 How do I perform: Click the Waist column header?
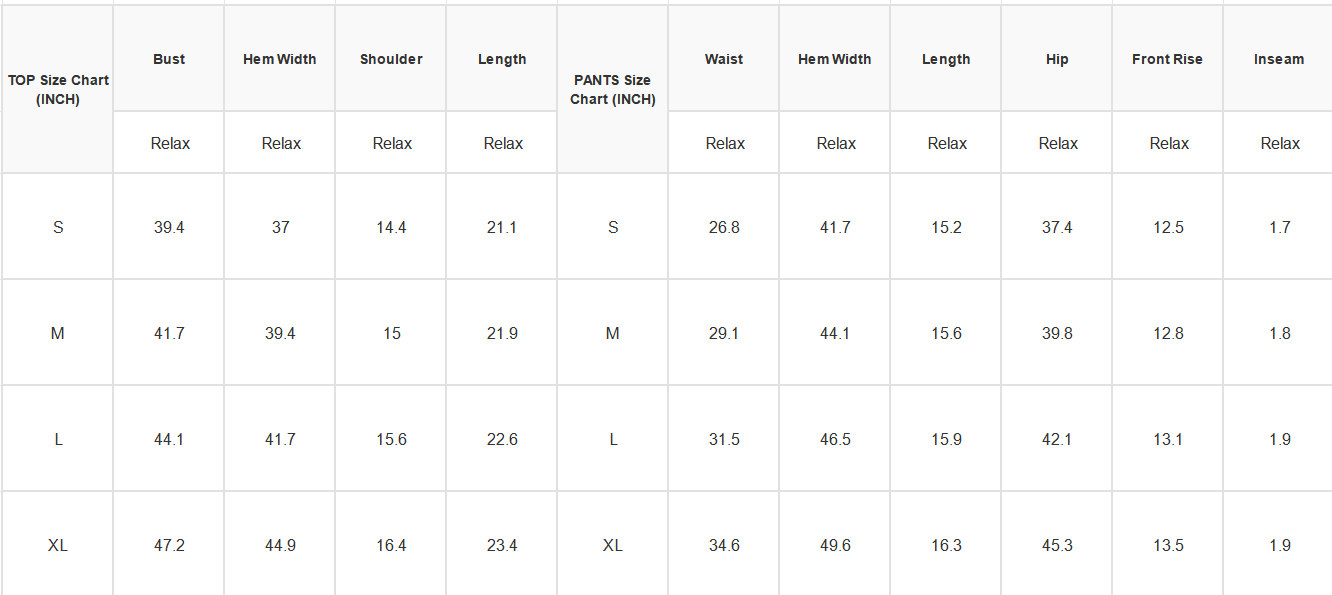pyautogui.click(x=724, y=59)
